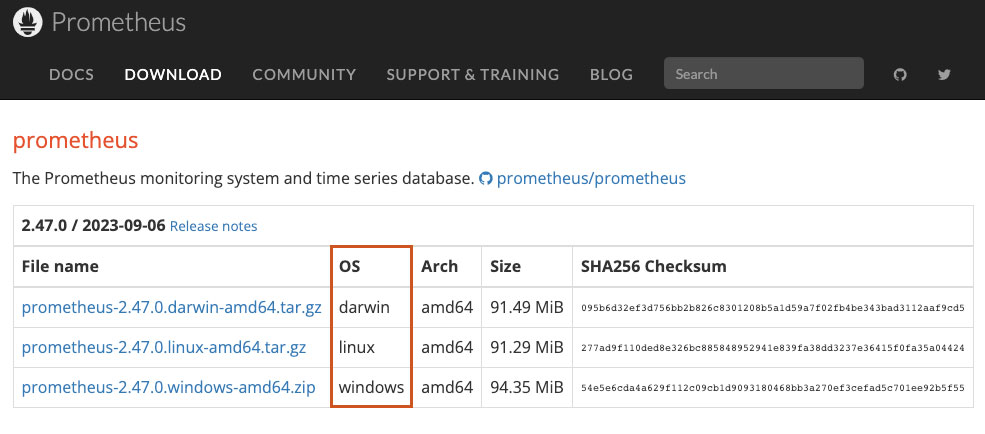
Task: Click the GitHub octocat icon beside prometheus/prometheus
Action: (x=486, y=178)
